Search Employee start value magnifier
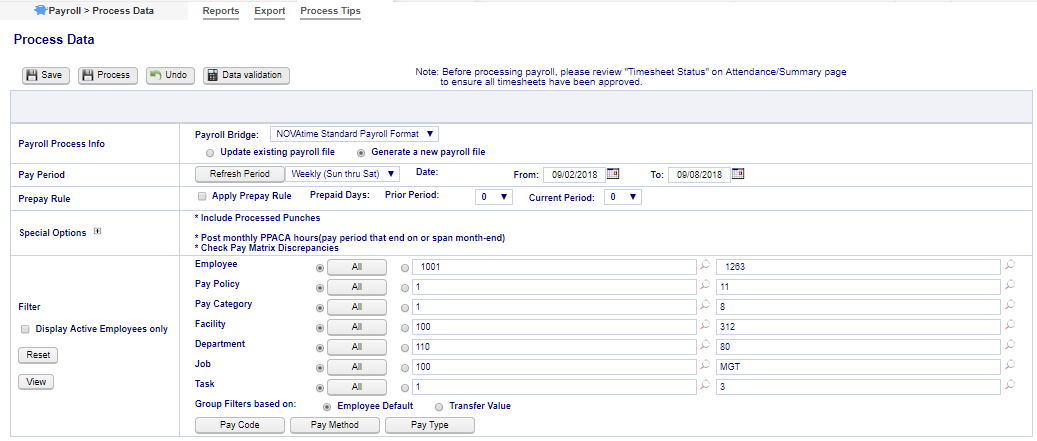Viewport: 1037px width, 441px height. (x=705, y=265)
